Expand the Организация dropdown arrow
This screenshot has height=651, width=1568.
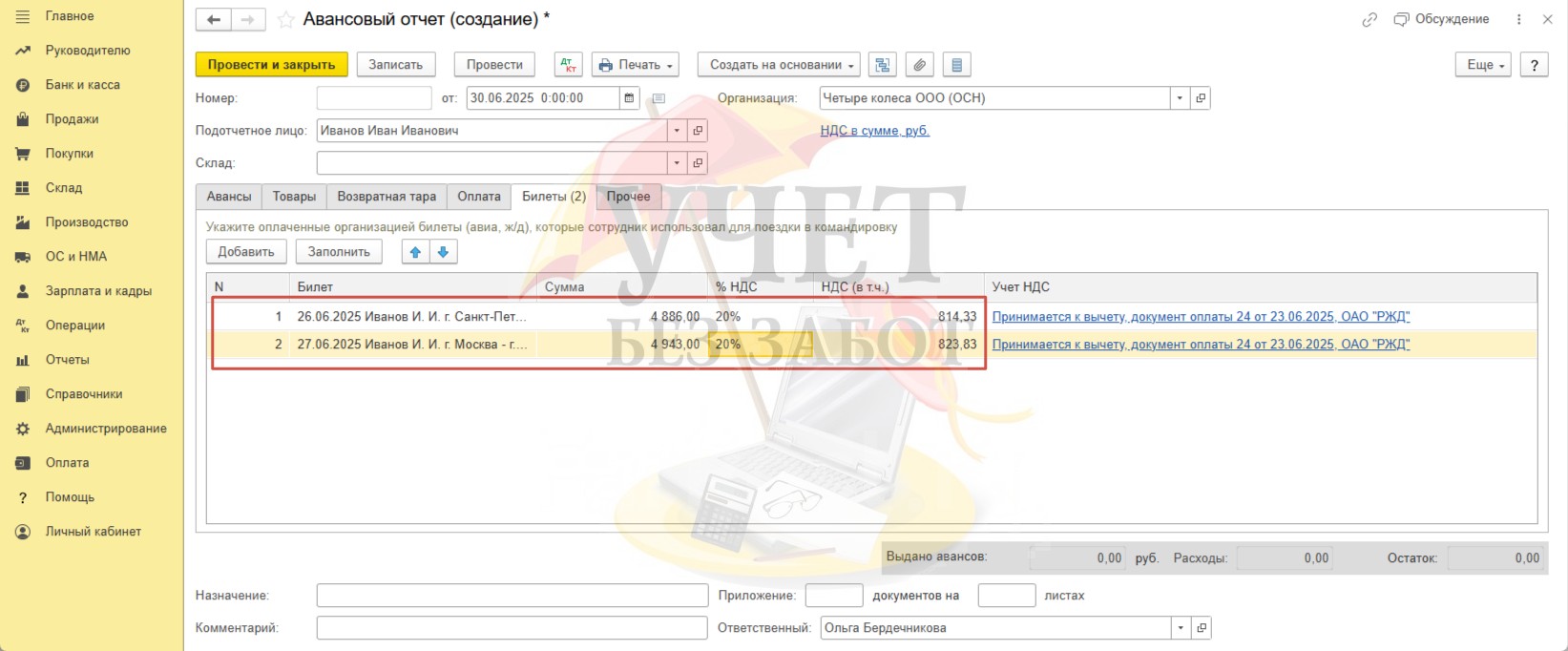point(1181,98)
